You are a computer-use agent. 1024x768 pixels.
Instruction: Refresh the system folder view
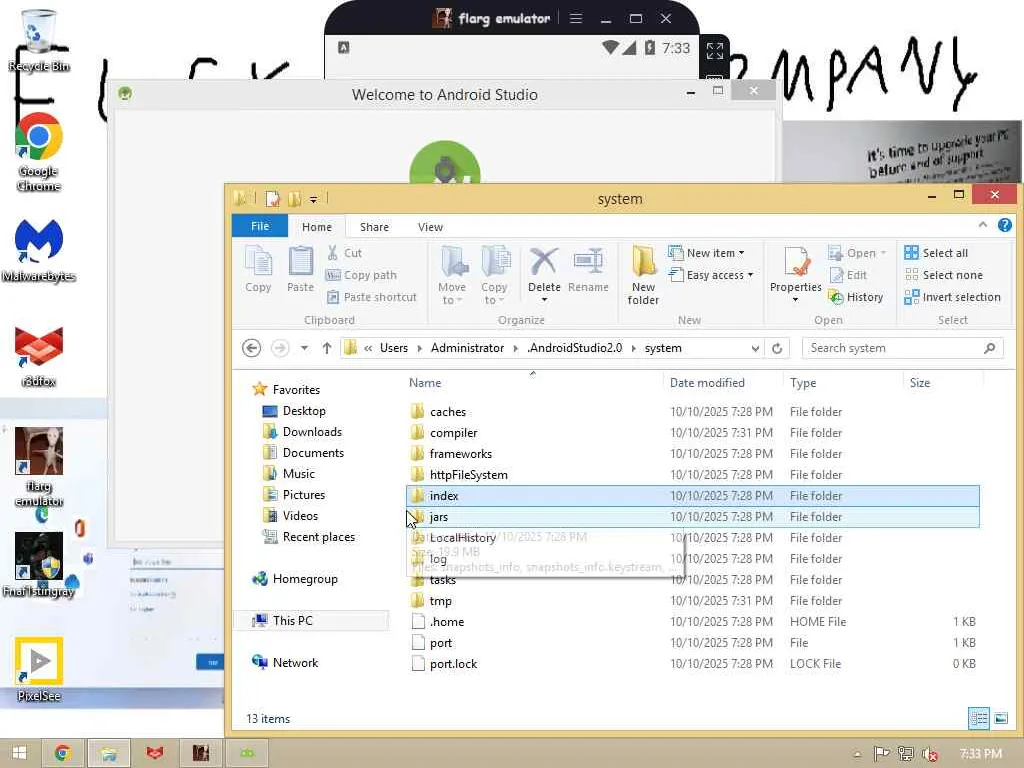click(x=777, y=348)
